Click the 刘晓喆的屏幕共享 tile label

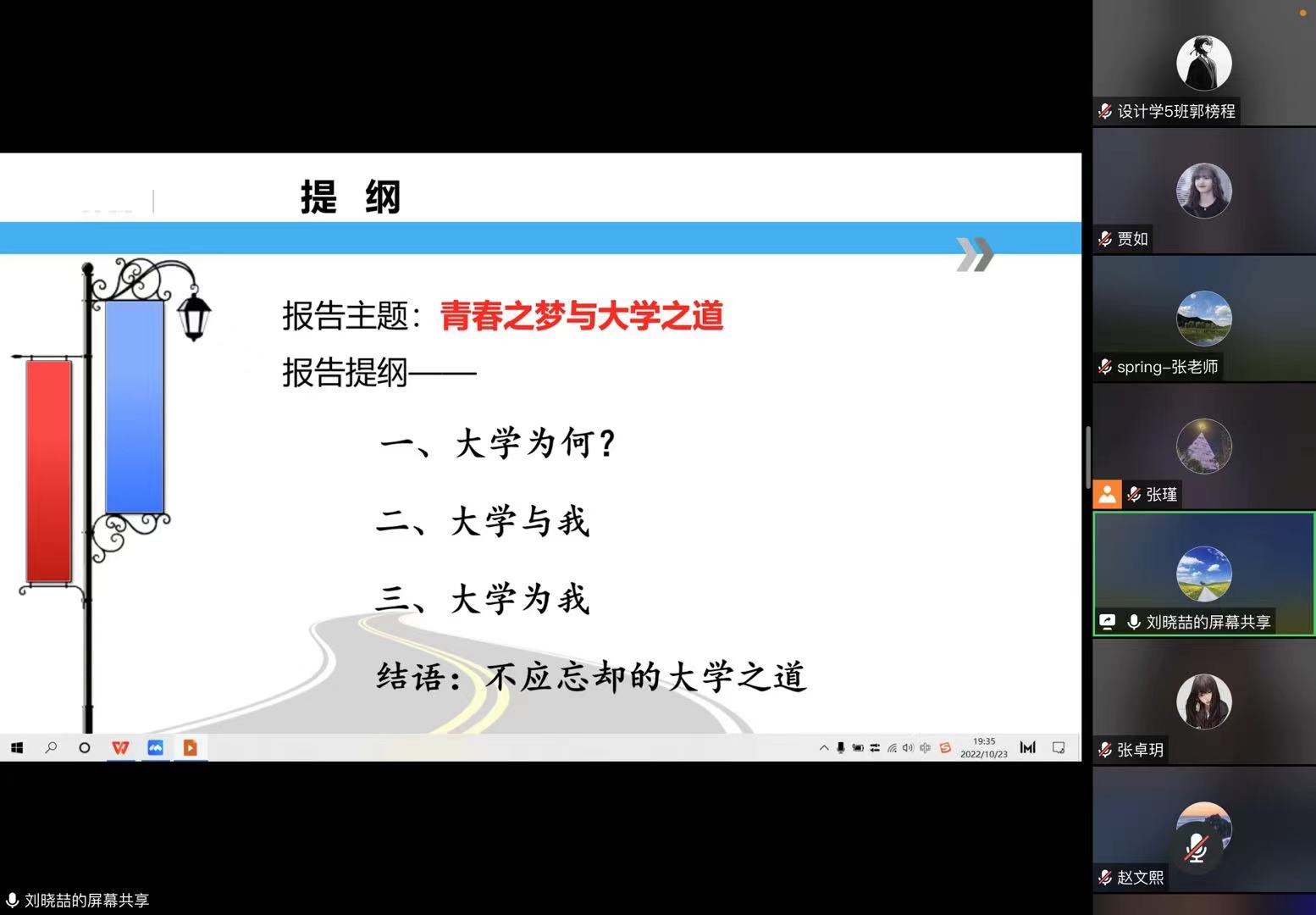click(1208, 622)
